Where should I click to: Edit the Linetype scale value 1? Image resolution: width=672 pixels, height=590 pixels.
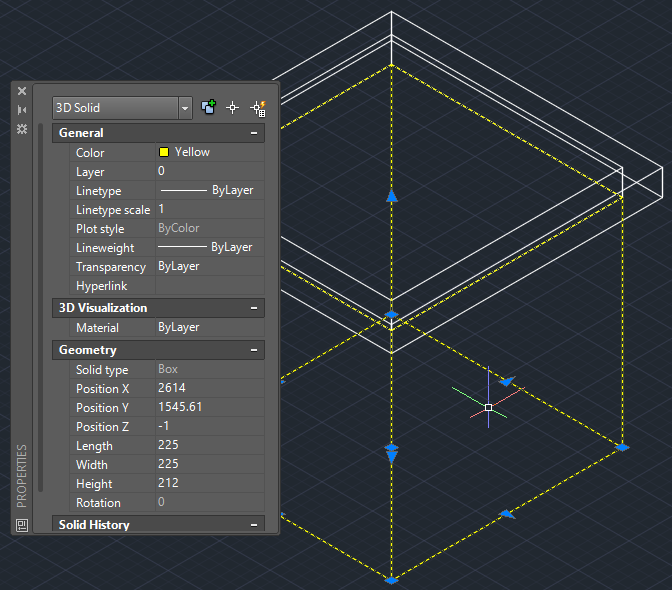point(210,209)
